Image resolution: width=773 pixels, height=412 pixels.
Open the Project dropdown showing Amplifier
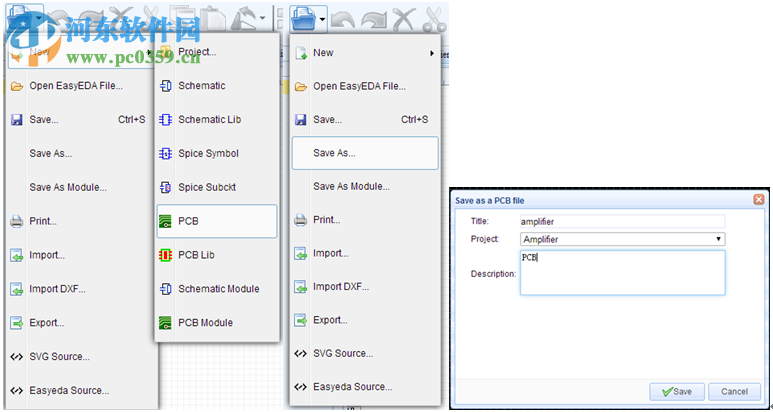click(x=623, y=240)
